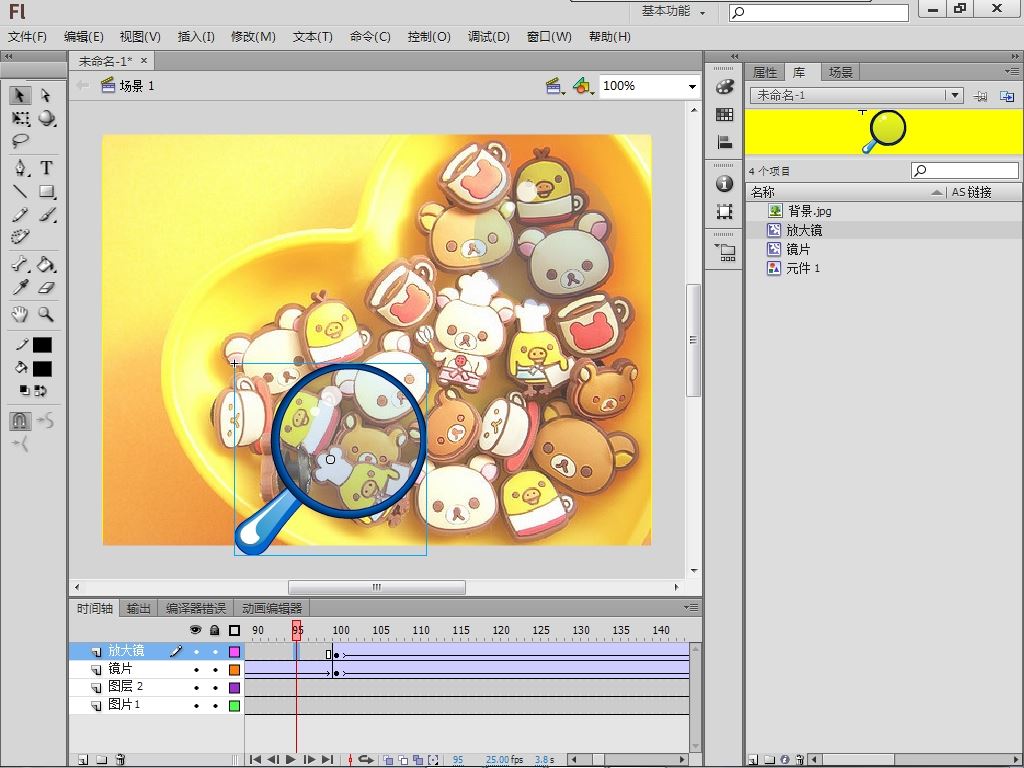
Task: Delete the selected timeline layer
Action: click(120, 760)
